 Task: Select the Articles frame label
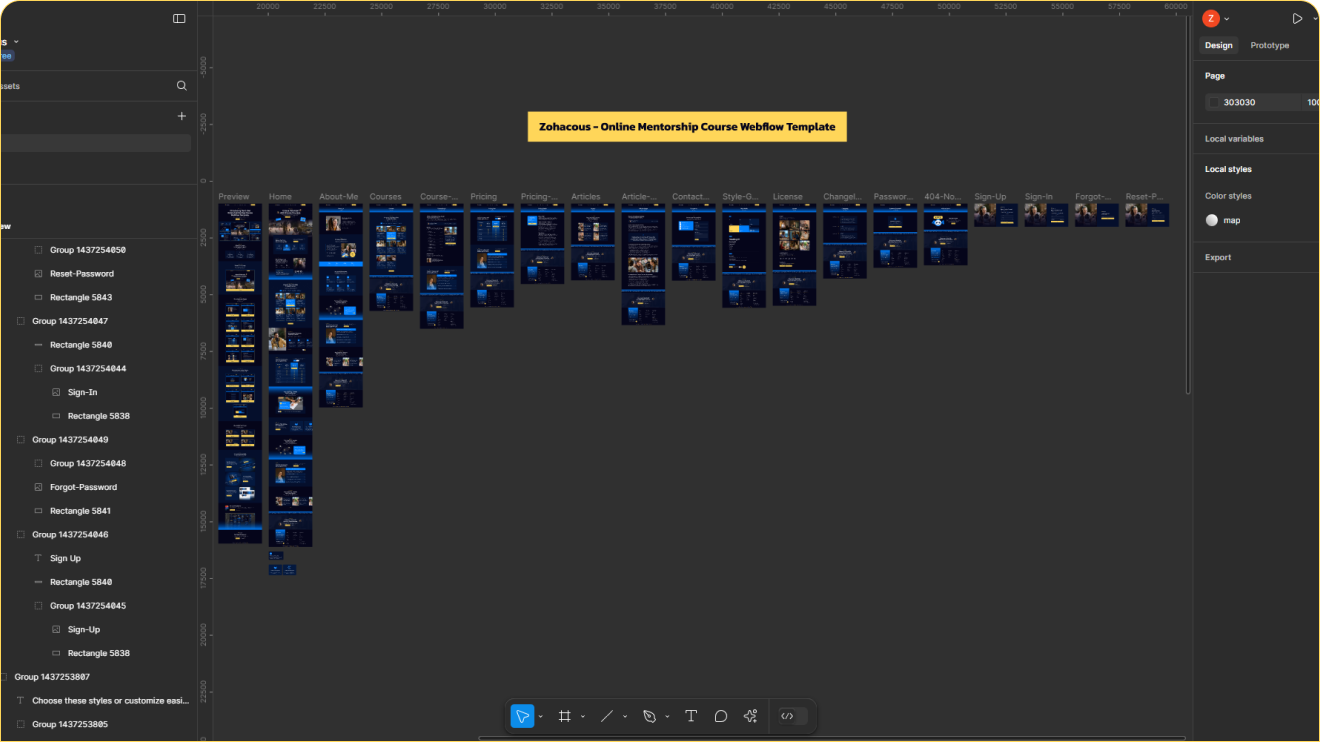tap(586, 197)
